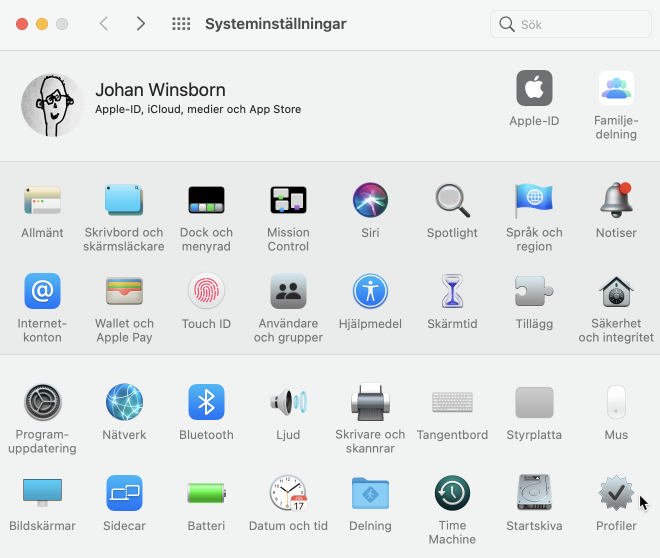Open Wallet och Apple Pay

click(x=124, y=291)
